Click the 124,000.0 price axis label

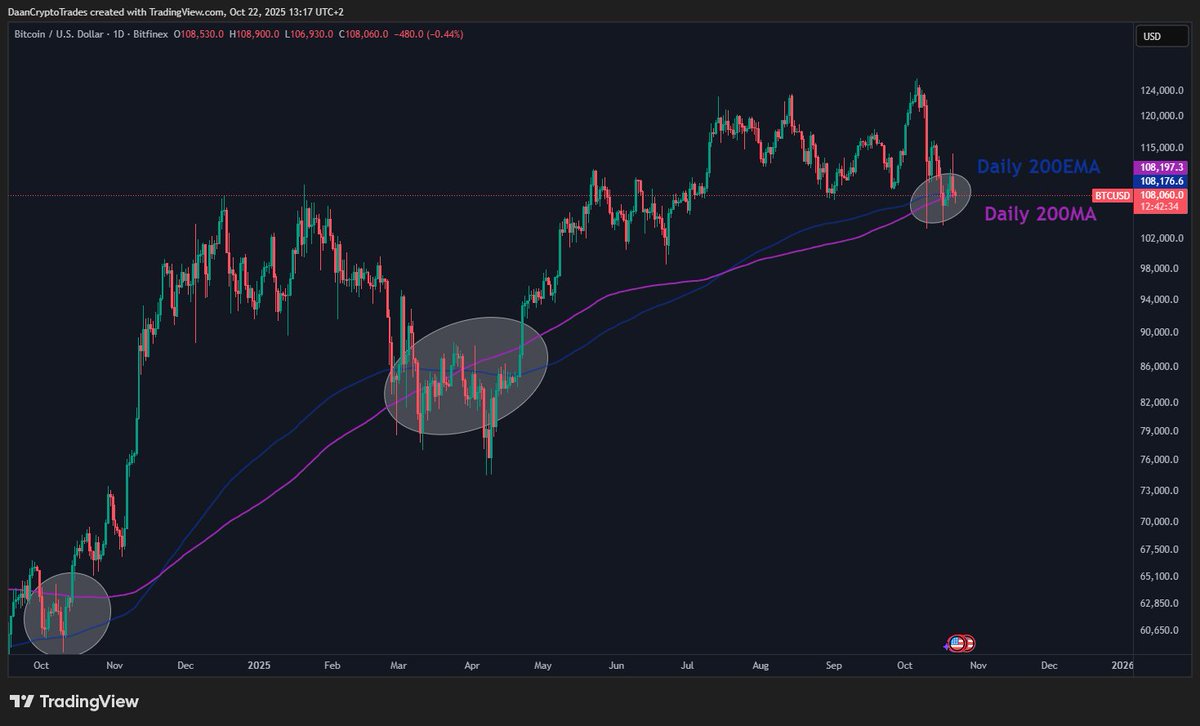(x=1161, y=91)
